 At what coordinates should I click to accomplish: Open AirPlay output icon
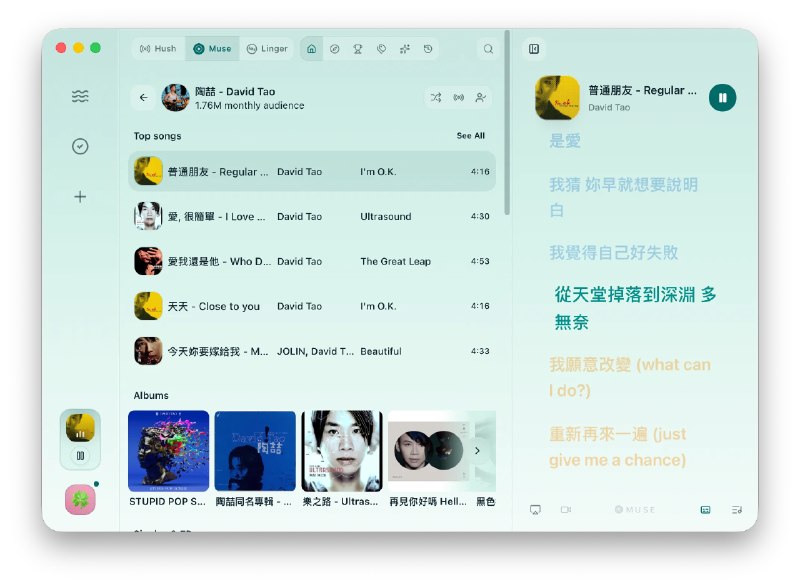pyautogui.click(x=535, y=509)
